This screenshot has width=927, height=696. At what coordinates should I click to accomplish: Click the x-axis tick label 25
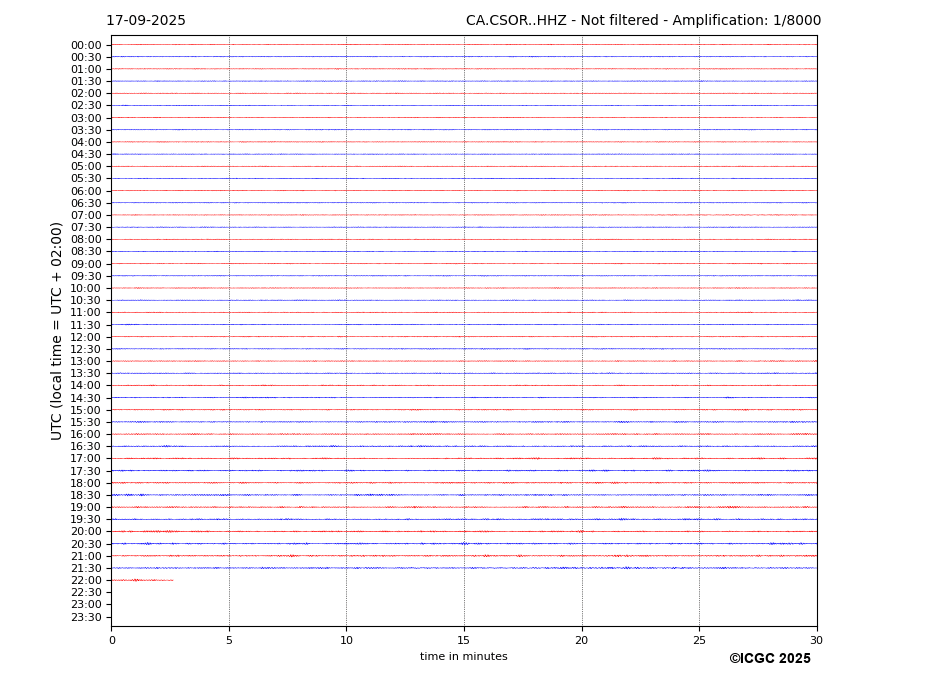click(699, 640)
